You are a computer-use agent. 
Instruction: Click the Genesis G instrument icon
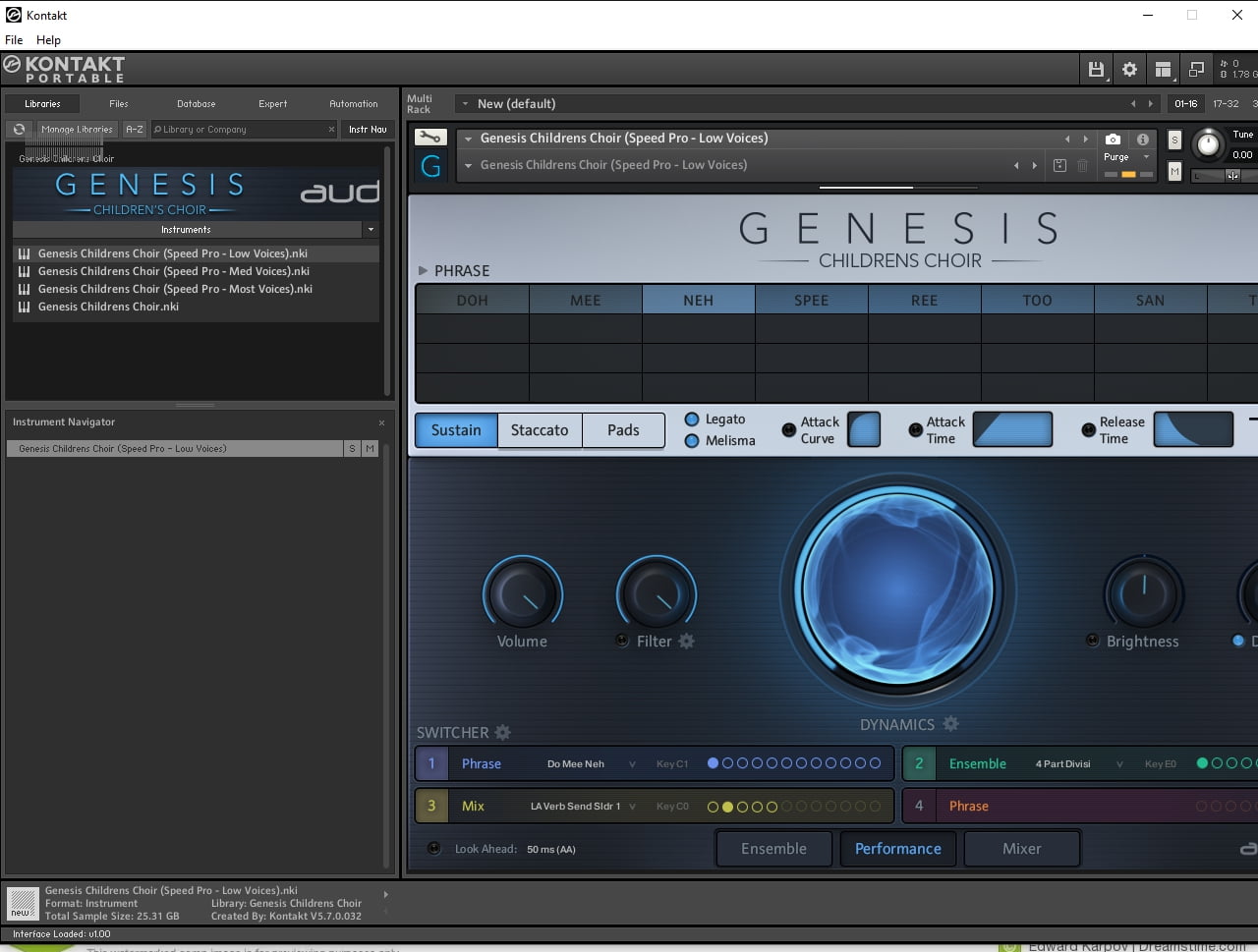click(x=430, y=165)
